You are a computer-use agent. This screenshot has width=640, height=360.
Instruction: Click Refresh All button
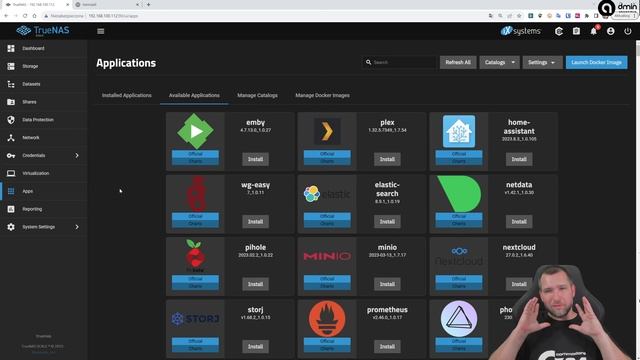point(458,62)
